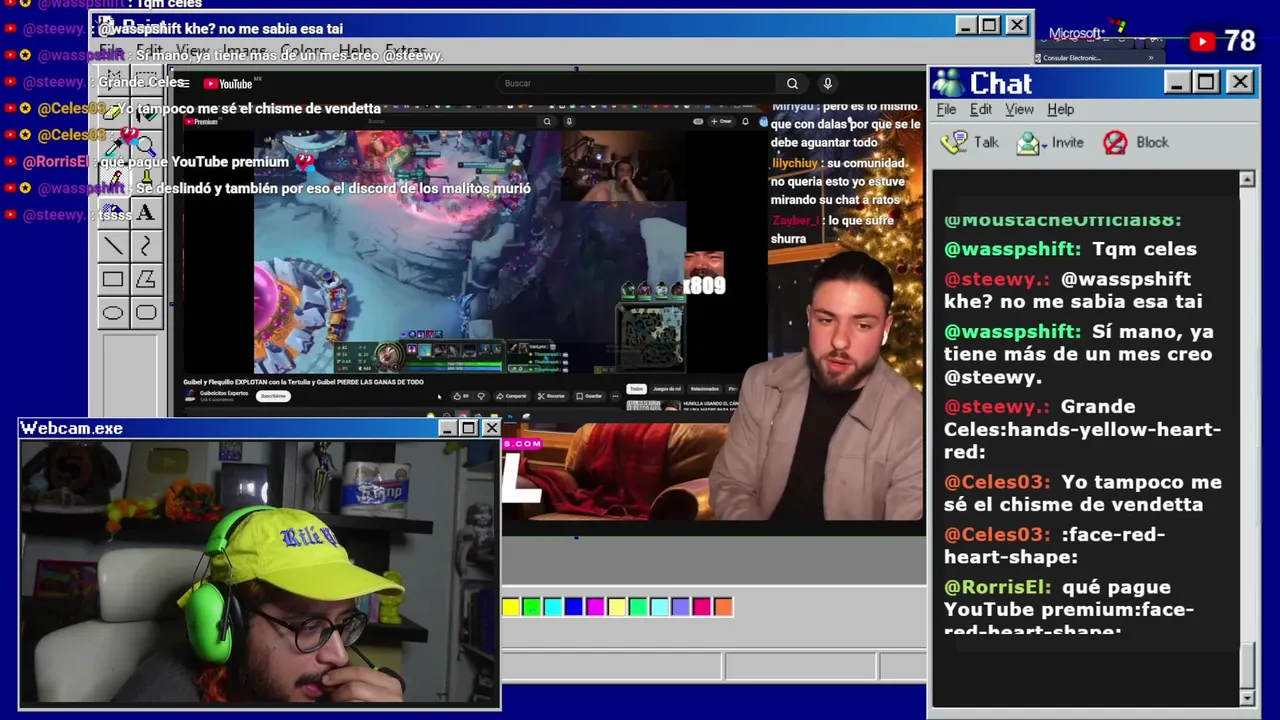The width and height of the screenshot is (1280, 720).
Task: Open the View menu in Chat window
Action: pyautogui.click(x=1019, y=109)
